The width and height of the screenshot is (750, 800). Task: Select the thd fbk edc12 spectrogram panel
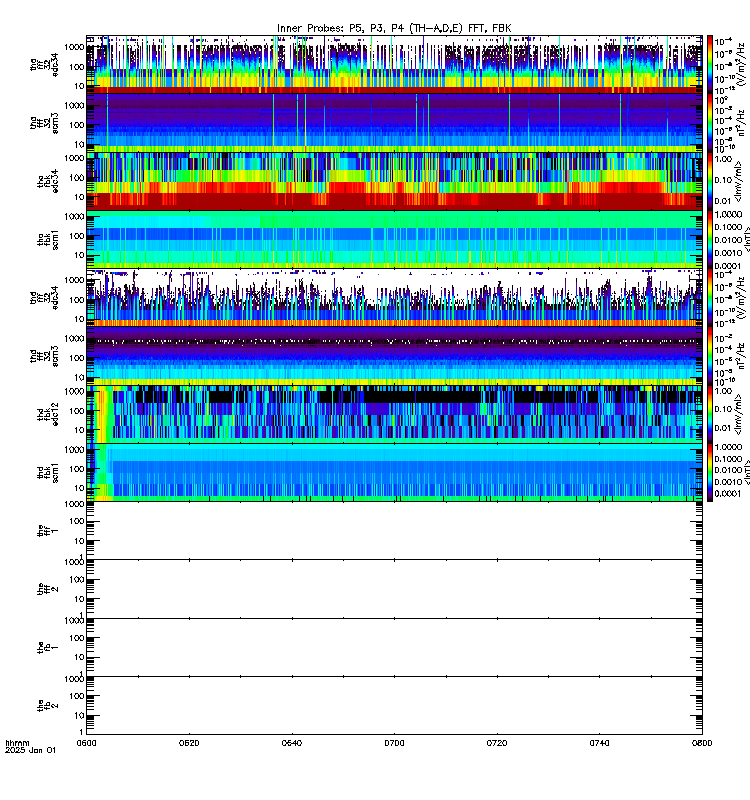click(394, 414)
